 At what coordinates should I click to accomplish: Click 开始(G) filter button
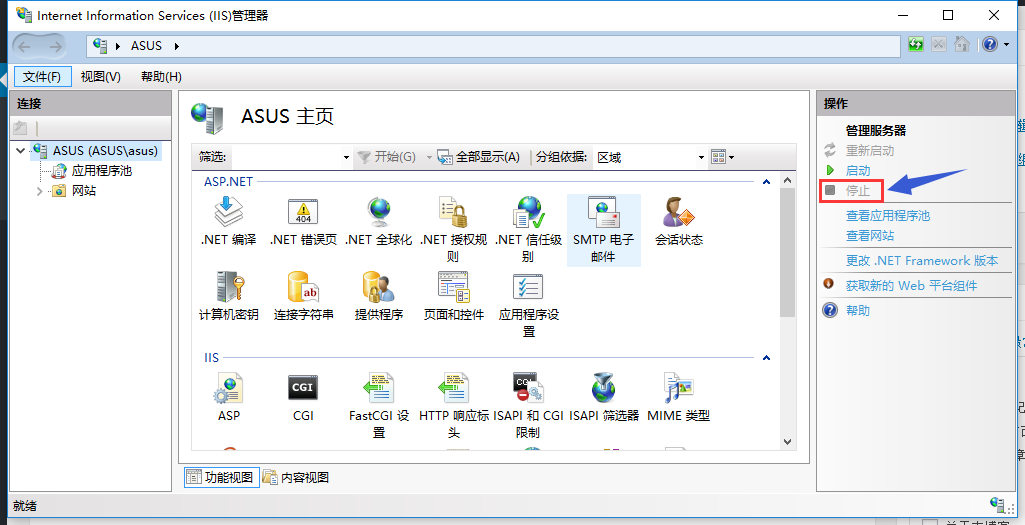pos(387,157)
